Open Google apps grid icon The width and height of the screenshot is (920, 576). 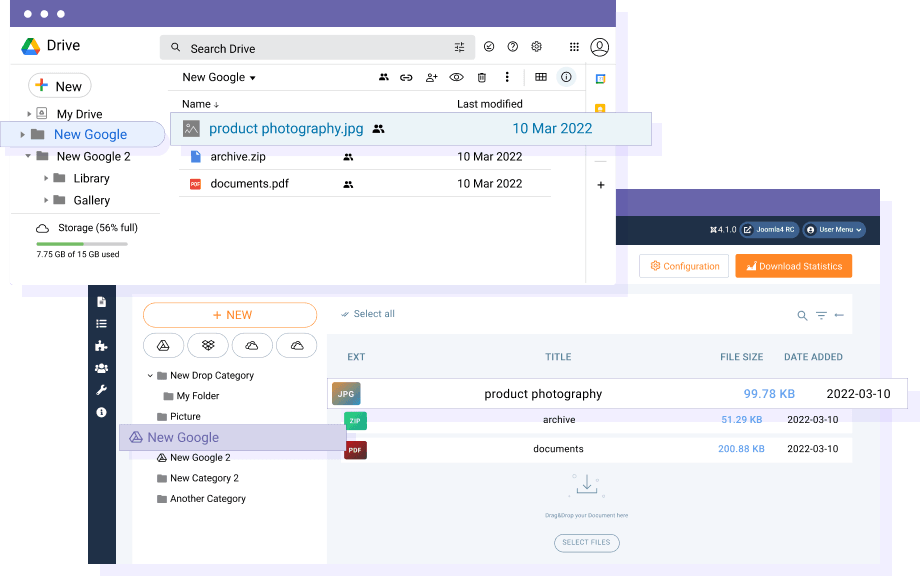click(x=574, y=47)
